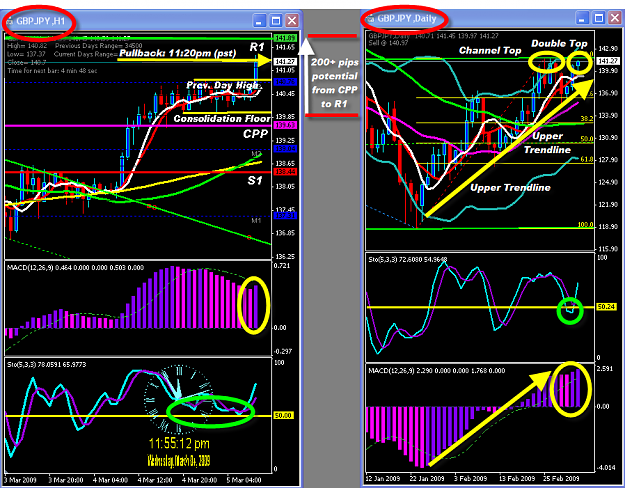The image size is (625, 488).
Task: Click white 141.27 current price tag in H1 chart
Action: click(x=285, y=61)
